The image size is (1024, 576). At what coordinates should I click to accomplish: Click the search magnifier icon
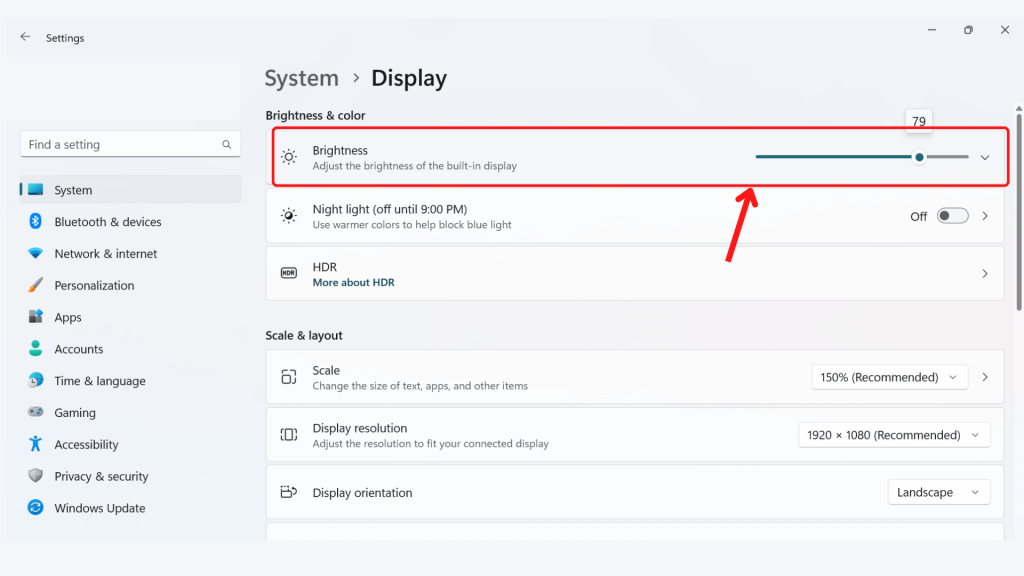[x=227, y=144]
